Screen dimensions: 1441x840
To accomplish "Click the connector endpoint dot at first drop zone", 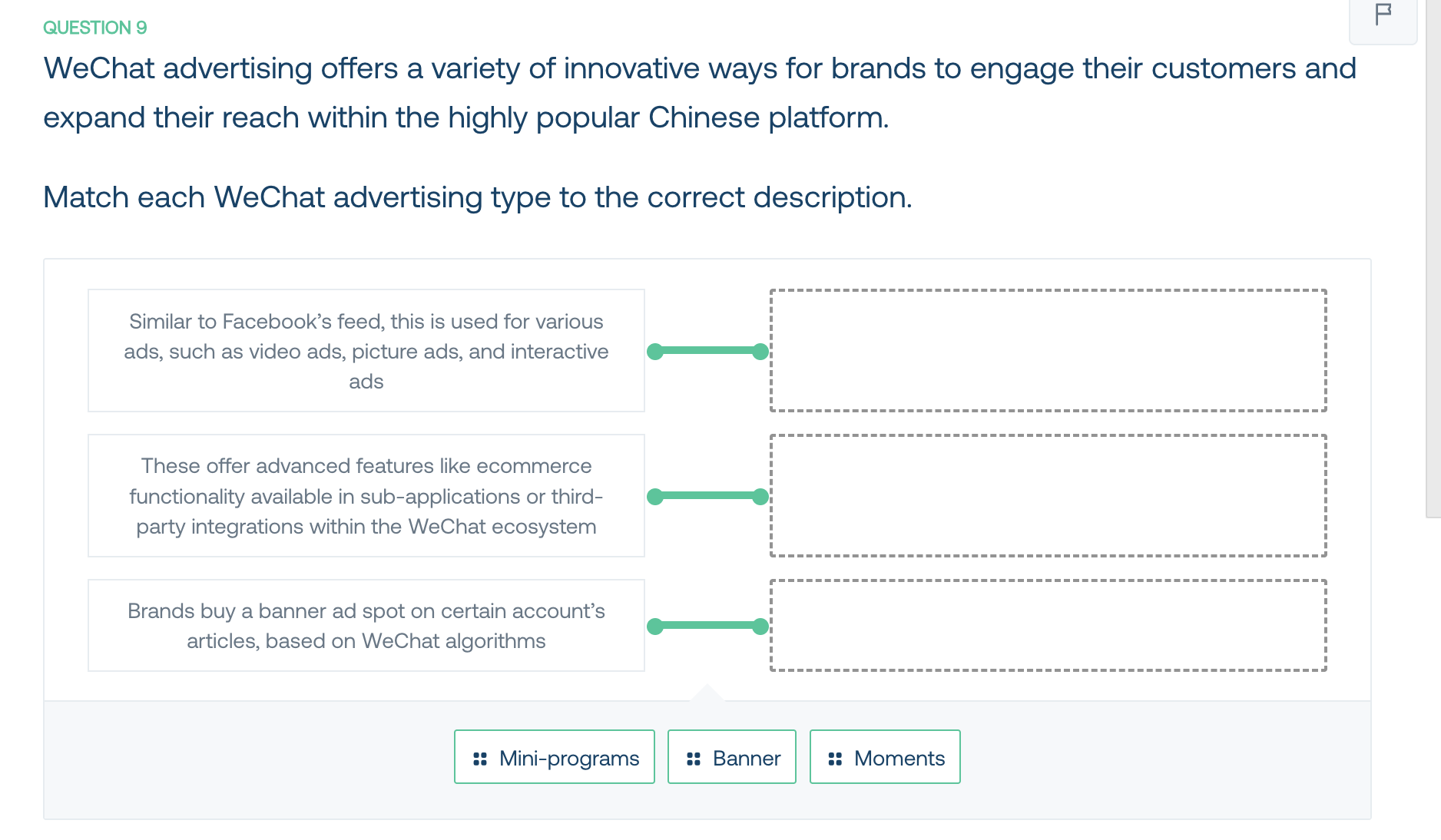I will [760, 352].
